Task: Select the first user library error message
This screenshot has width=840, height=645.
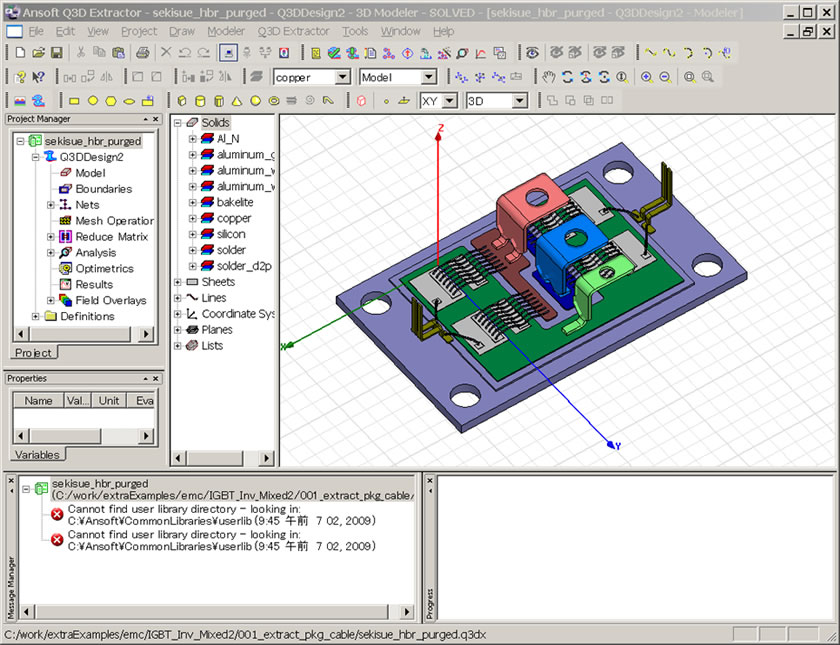Action: point(221,515)
